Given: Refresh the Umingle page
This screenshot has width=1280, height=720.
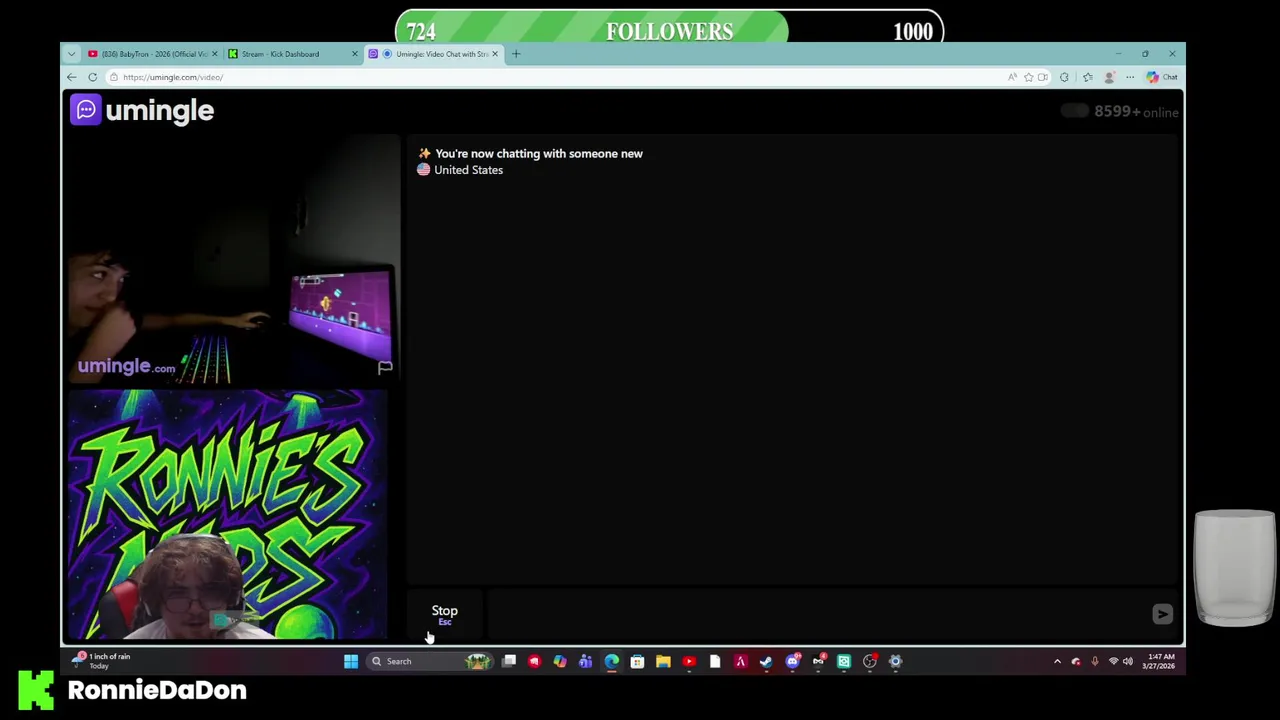Looking at the screenshot, I should pyautogui.click(x=92, y=77).
